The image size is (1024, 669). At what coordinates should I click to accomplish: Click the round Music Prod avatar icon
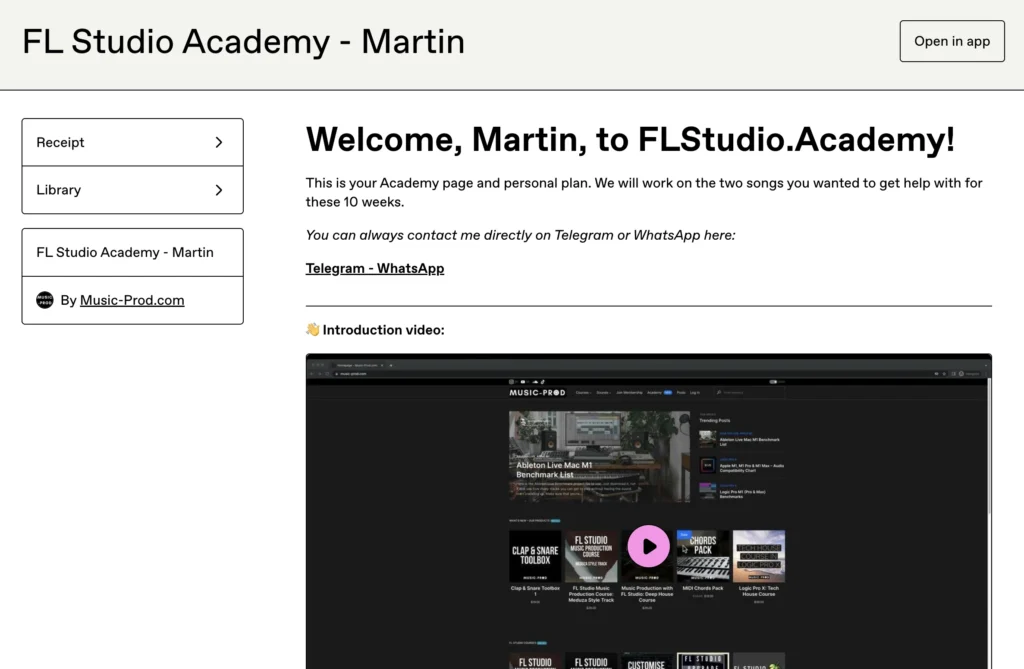[x=45, y=300]
